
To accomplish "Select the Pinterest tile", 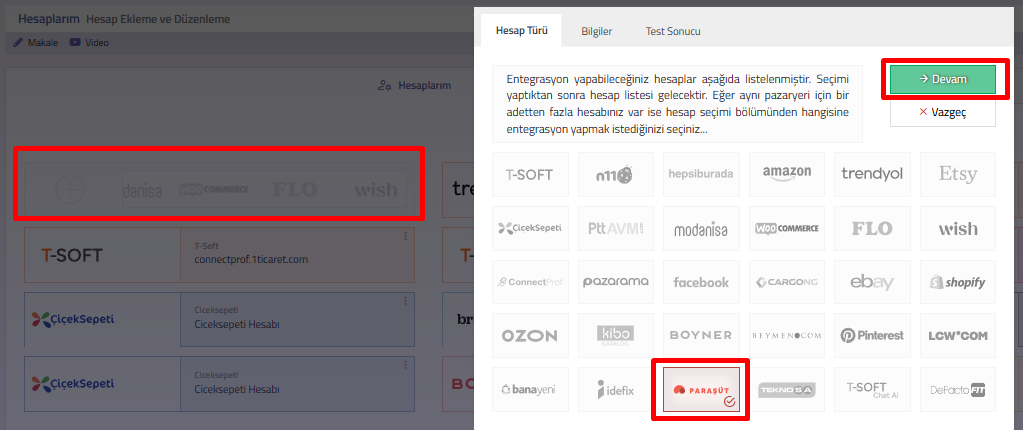I will tap(872, 335).
